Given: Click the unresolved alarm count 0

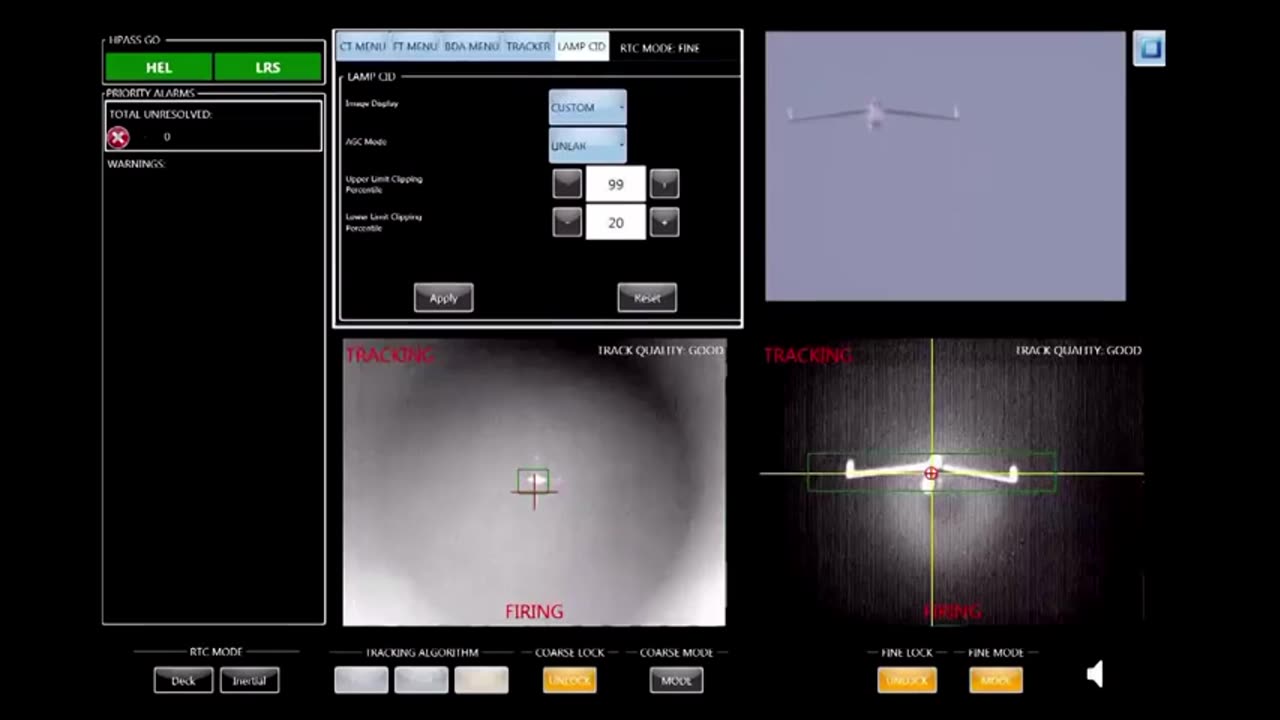Looking at the screenshot, I should click(x=167, y=137).
